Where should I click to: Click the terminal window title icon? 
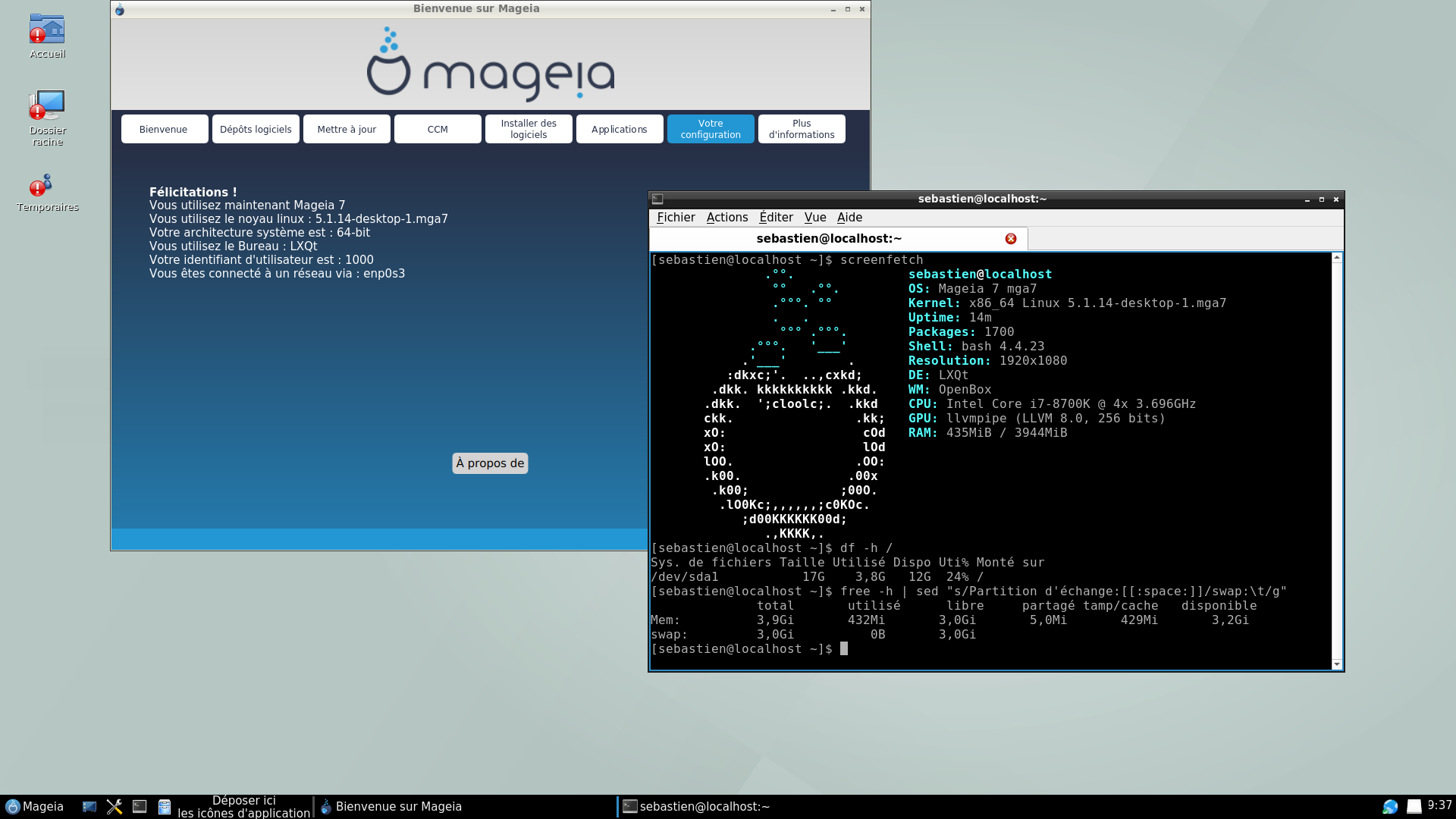[657, 199]
